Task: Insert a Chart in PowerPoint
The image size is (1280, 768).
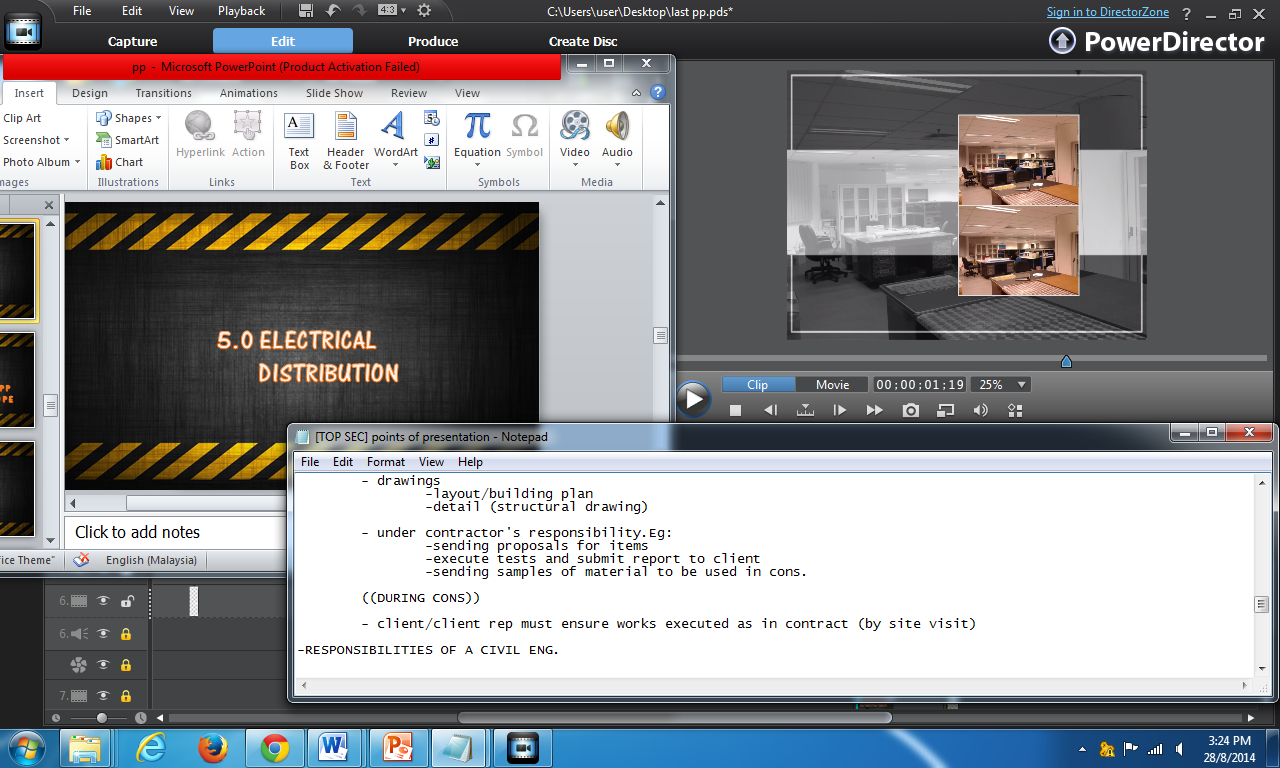Action: click(120, 162)
